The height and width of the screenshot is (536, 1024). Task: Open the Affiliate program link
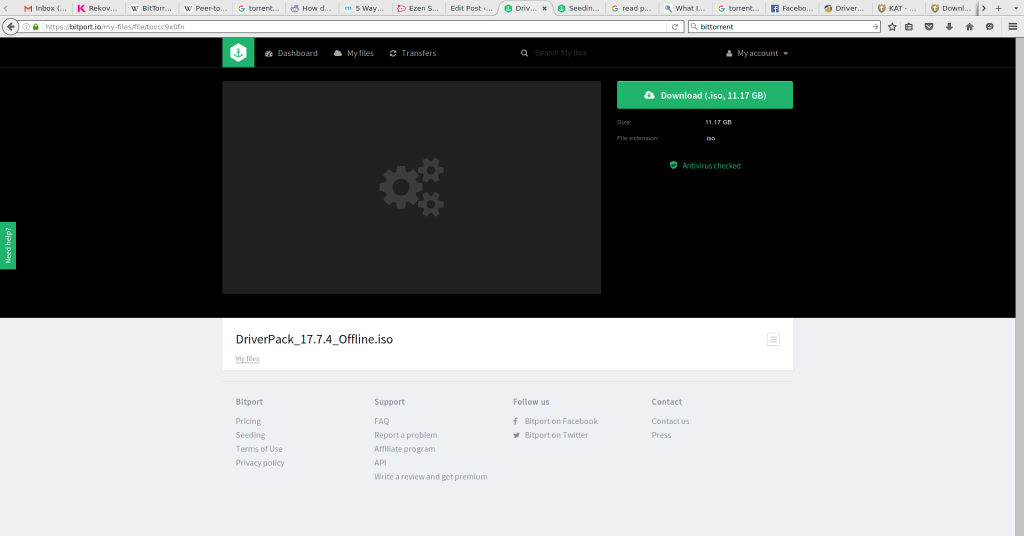[404, 449]
